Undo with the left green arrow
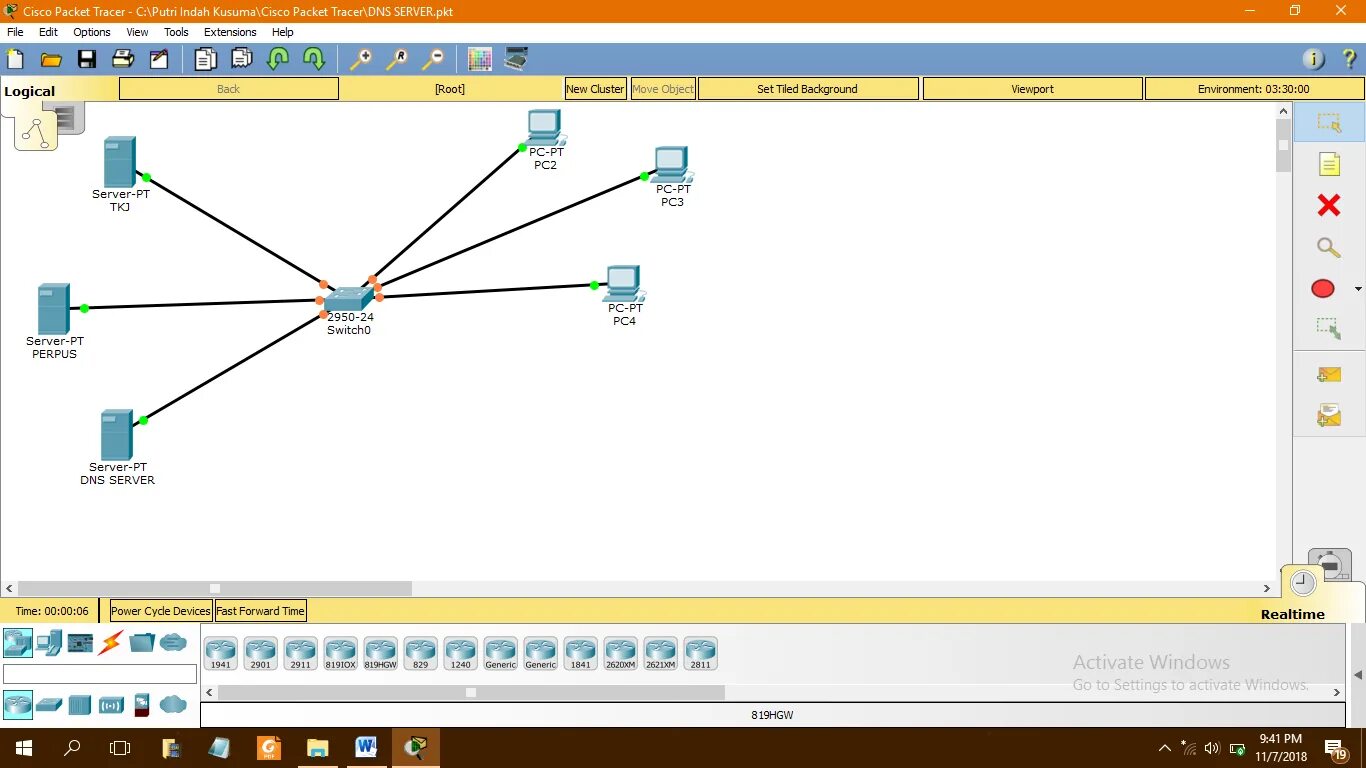This screenshot has height=768, width=1366. tap(278, 59)
